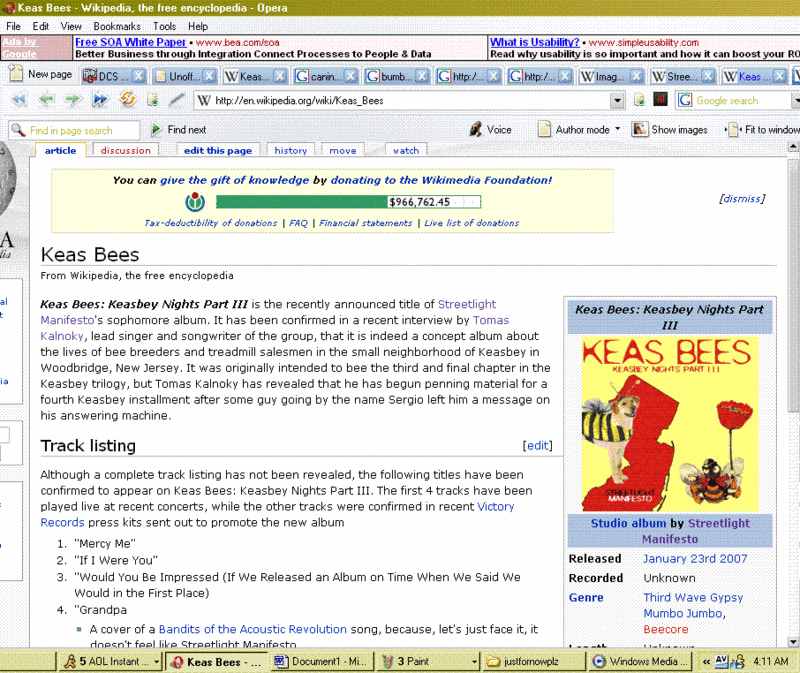The height and width of the screenshot is (673, 800).
Task: Open the View menu
Action: 71,27
